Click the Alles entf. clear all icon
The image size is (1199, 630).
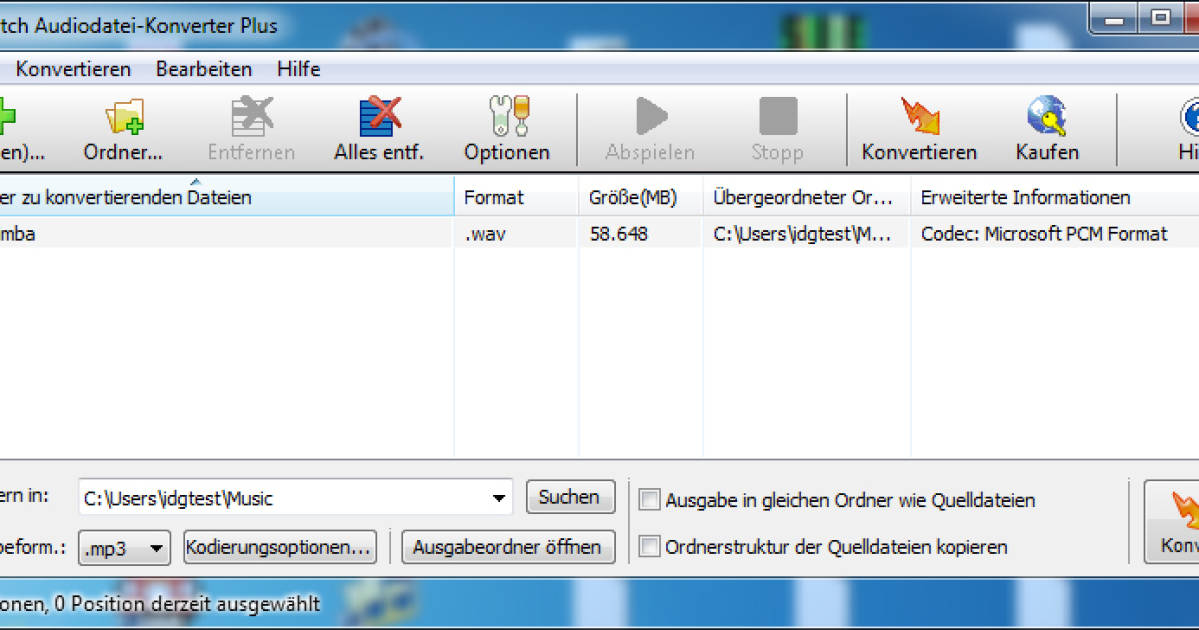(379, 118)
